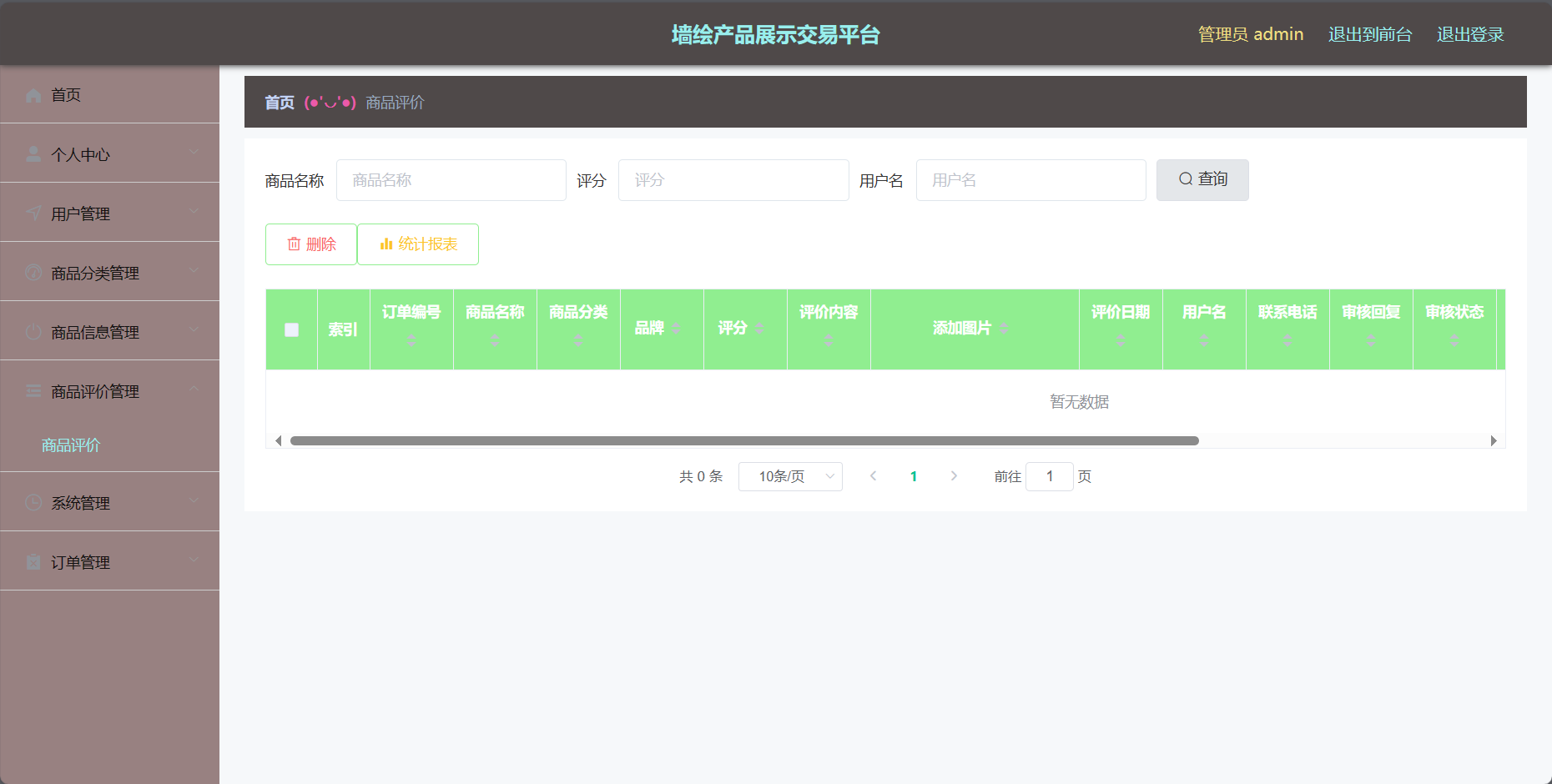The image size is (1552, 784).
Task: Collapse the 商品评价管理 menu chevron
Action: point(194,389)
